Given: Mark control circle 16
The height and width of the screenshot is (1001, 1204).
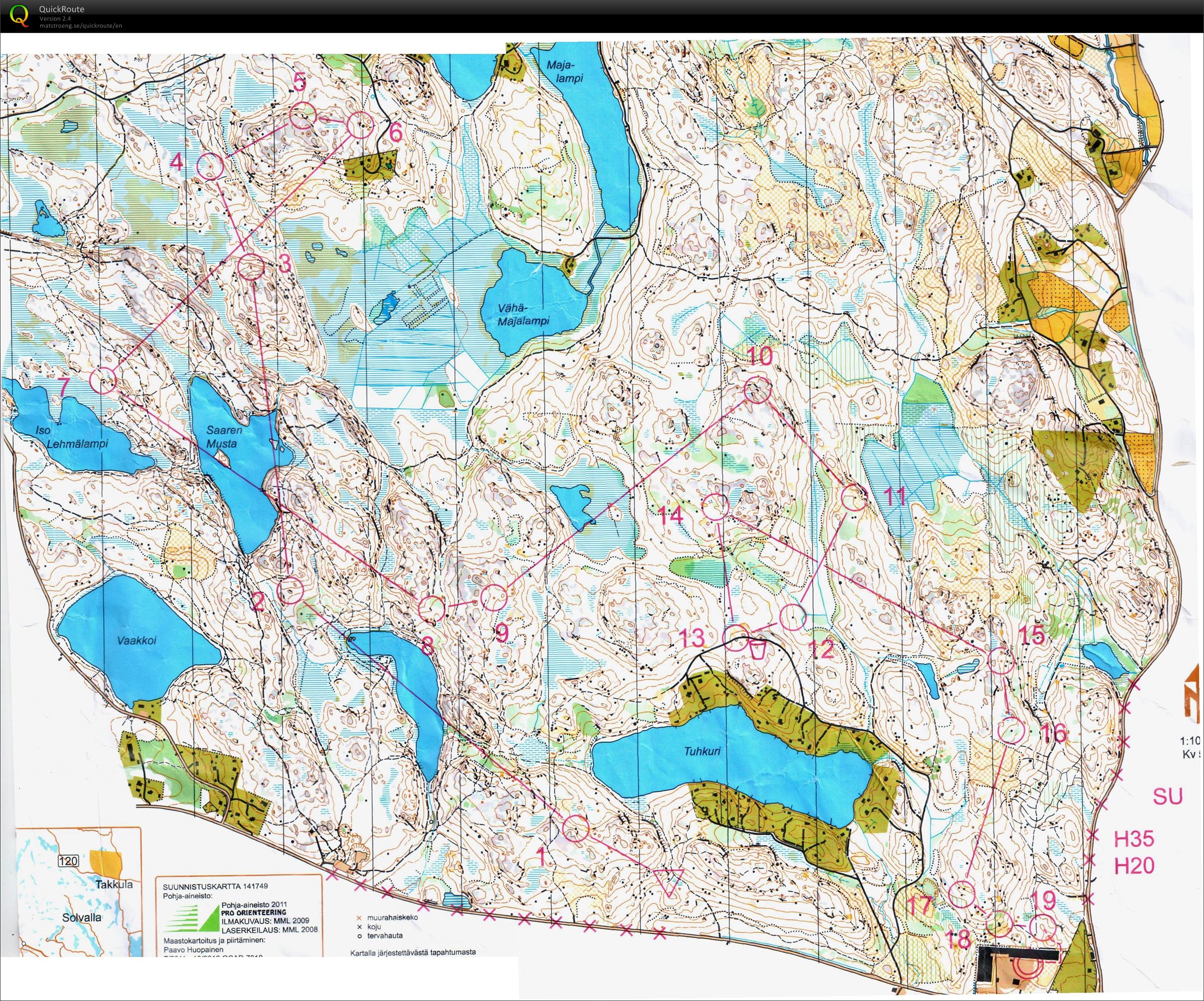Looking at the screenshot, I should 1012,731.
